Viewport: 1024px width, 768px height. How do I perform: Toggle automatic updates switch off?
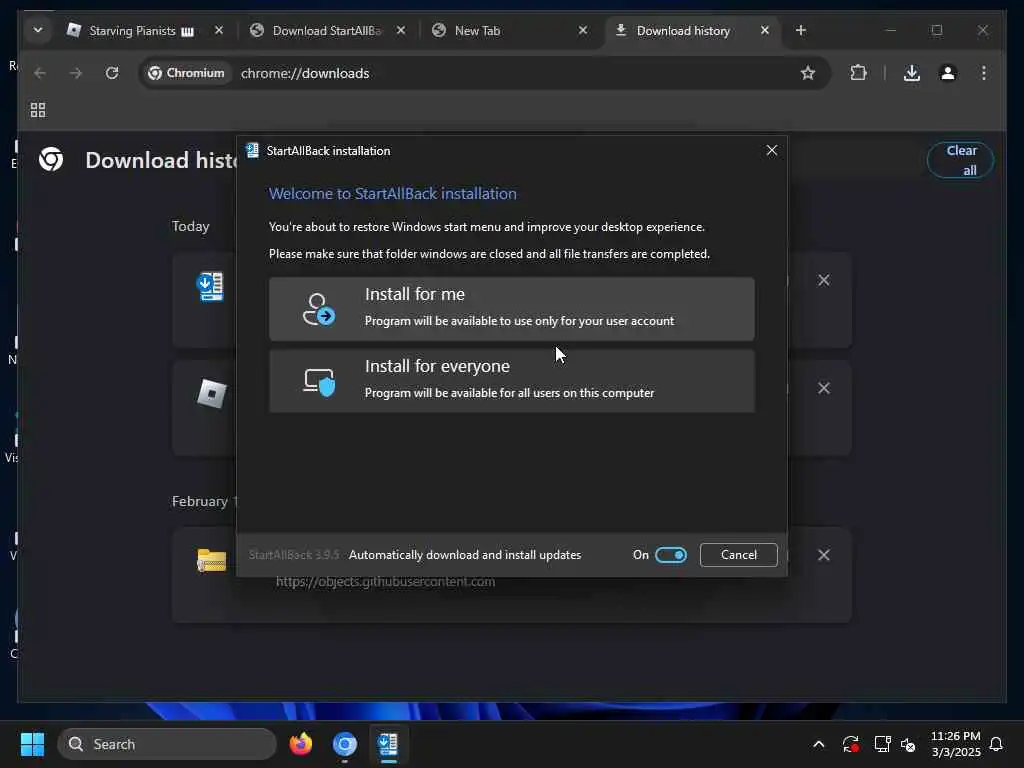pos(671,554)
